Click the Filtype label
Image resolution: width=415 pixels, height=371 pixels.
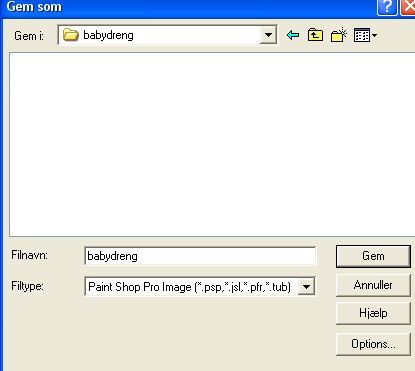[x=27, y=286]
